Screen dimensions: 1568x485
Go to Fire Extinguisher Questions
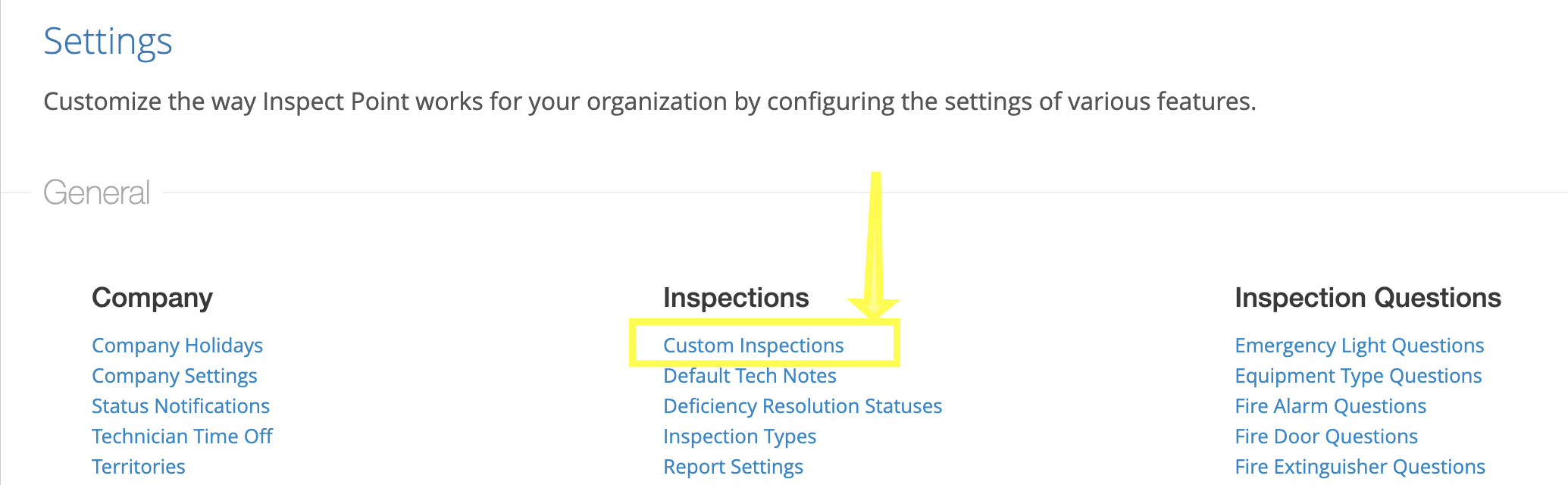click(1360, 467)
